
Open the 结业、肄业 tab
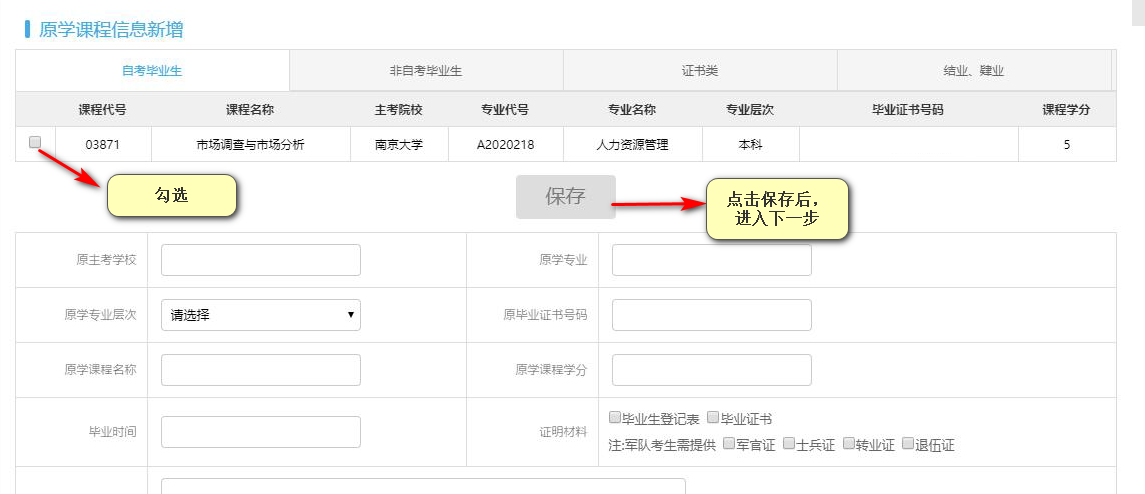(x=973, y=71)
